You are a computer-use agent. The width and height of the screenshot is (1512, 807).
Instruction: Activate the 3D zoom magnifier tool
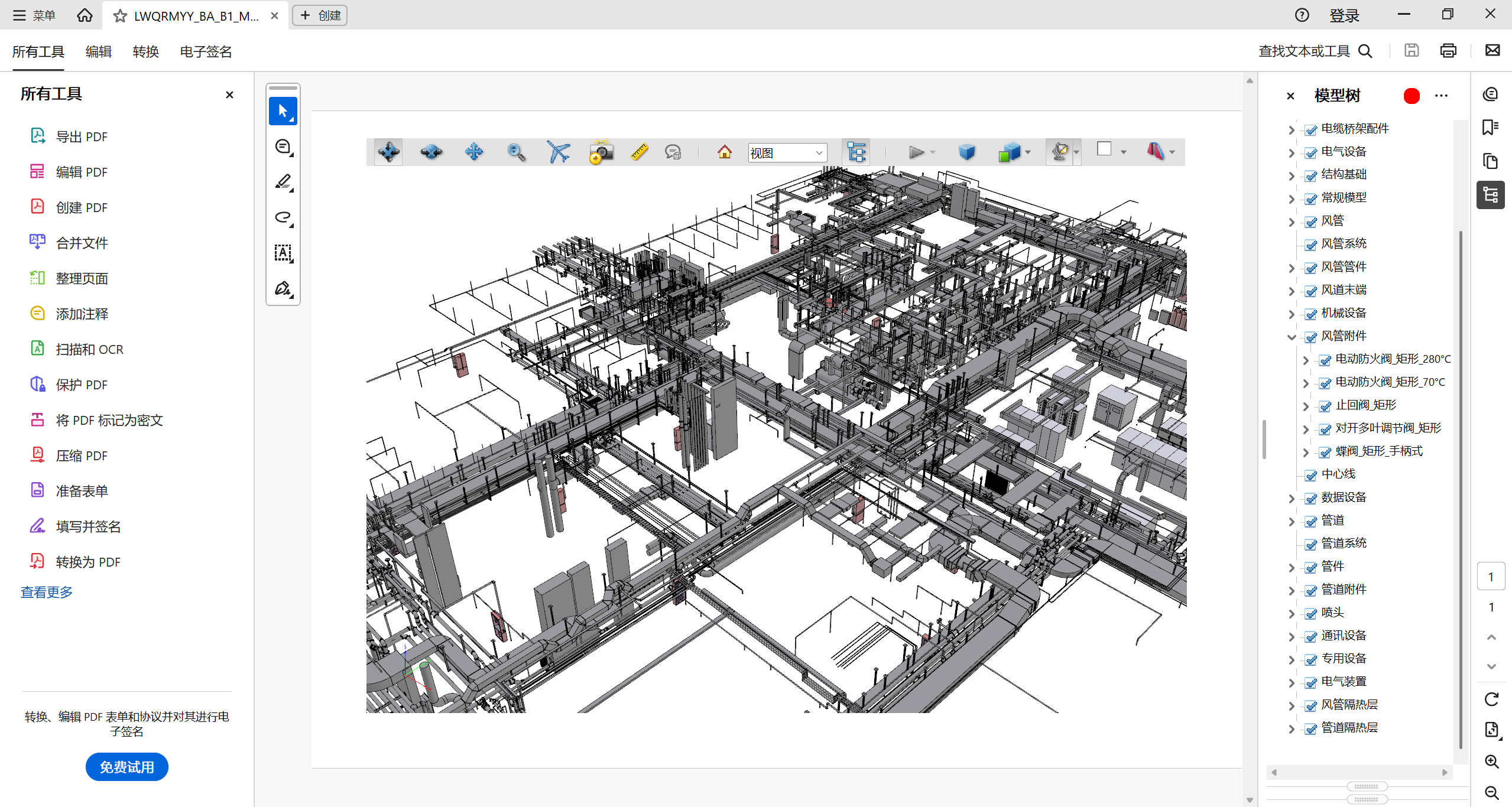516,152
